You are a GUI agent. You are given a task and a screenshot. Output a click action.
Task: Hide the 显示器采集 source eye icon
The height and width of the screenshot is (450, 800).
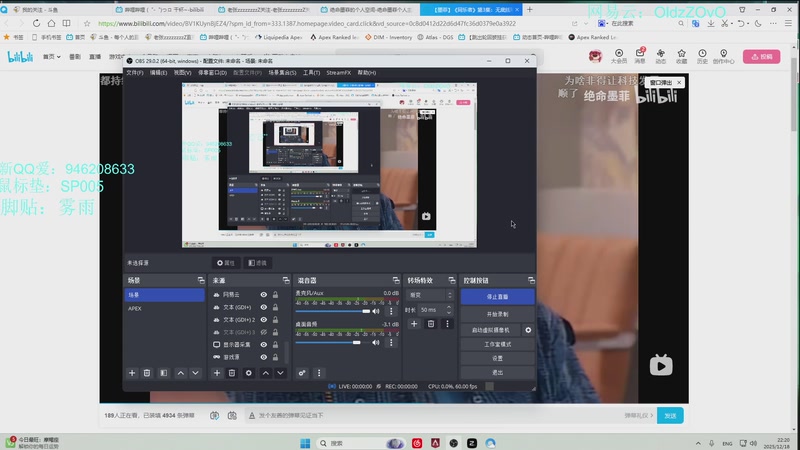(264, 344)
